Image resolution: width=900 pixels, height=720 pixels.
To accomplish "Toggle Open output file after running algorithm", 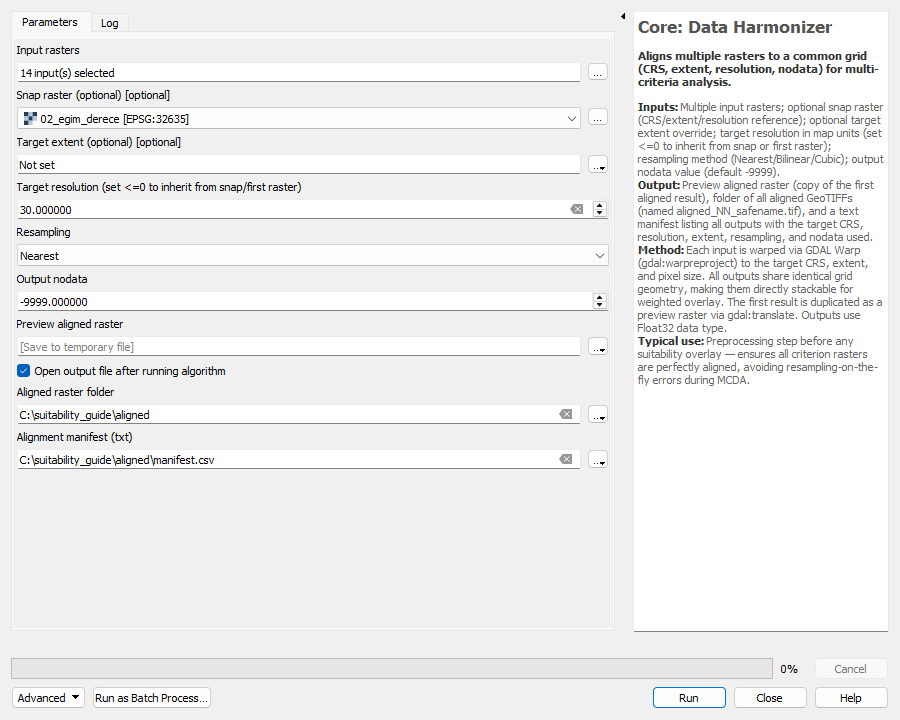I will [x=24, y=371].
